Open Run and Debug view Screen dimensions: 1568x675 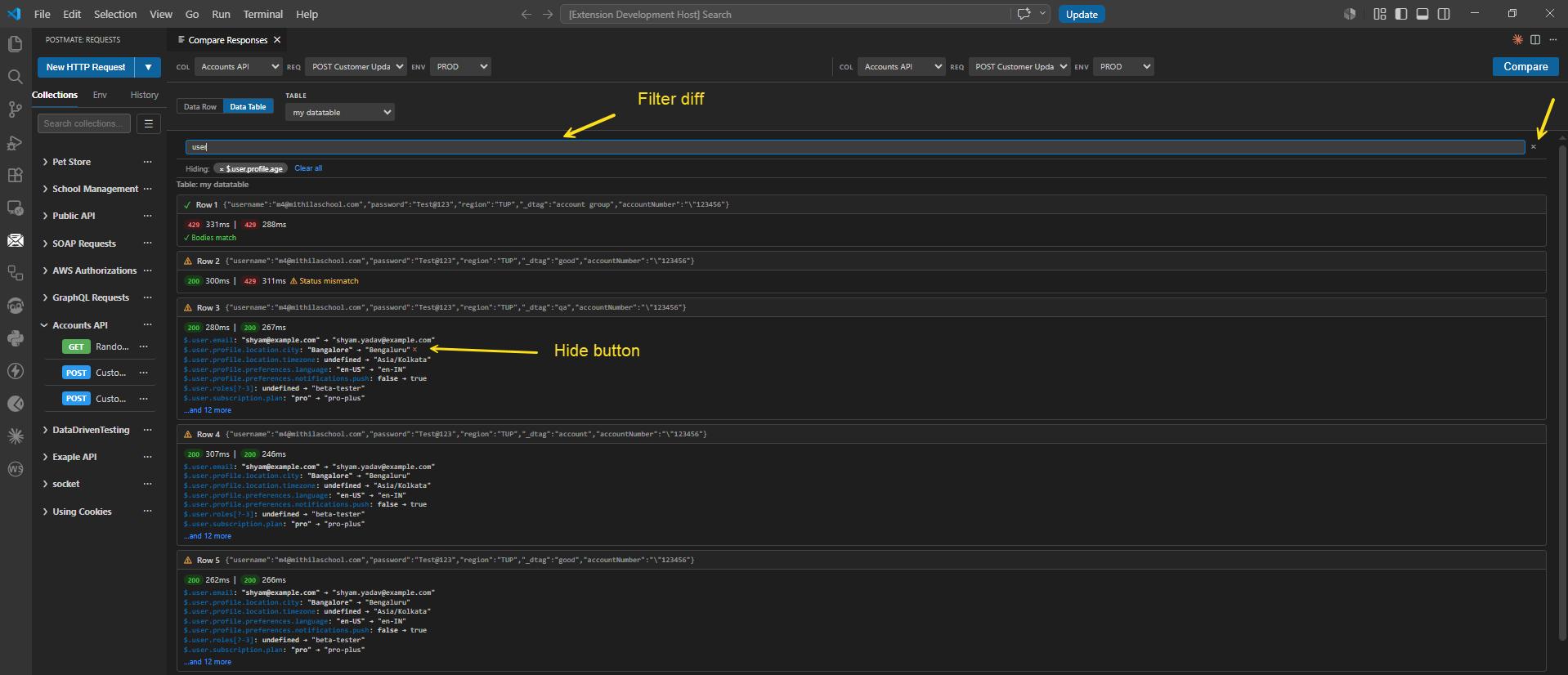coord(15,142)
